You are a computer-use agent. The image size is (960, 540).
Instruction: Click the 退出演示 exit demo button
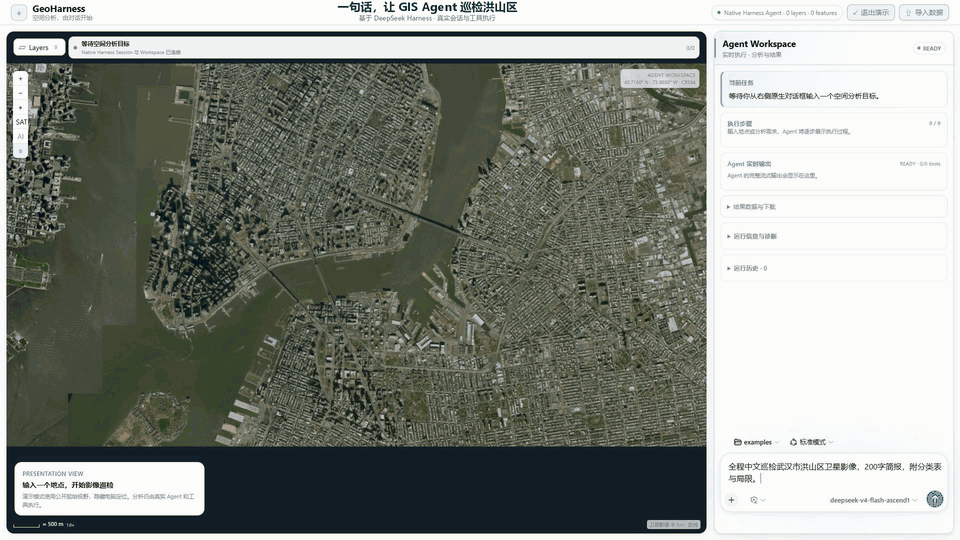871,12
